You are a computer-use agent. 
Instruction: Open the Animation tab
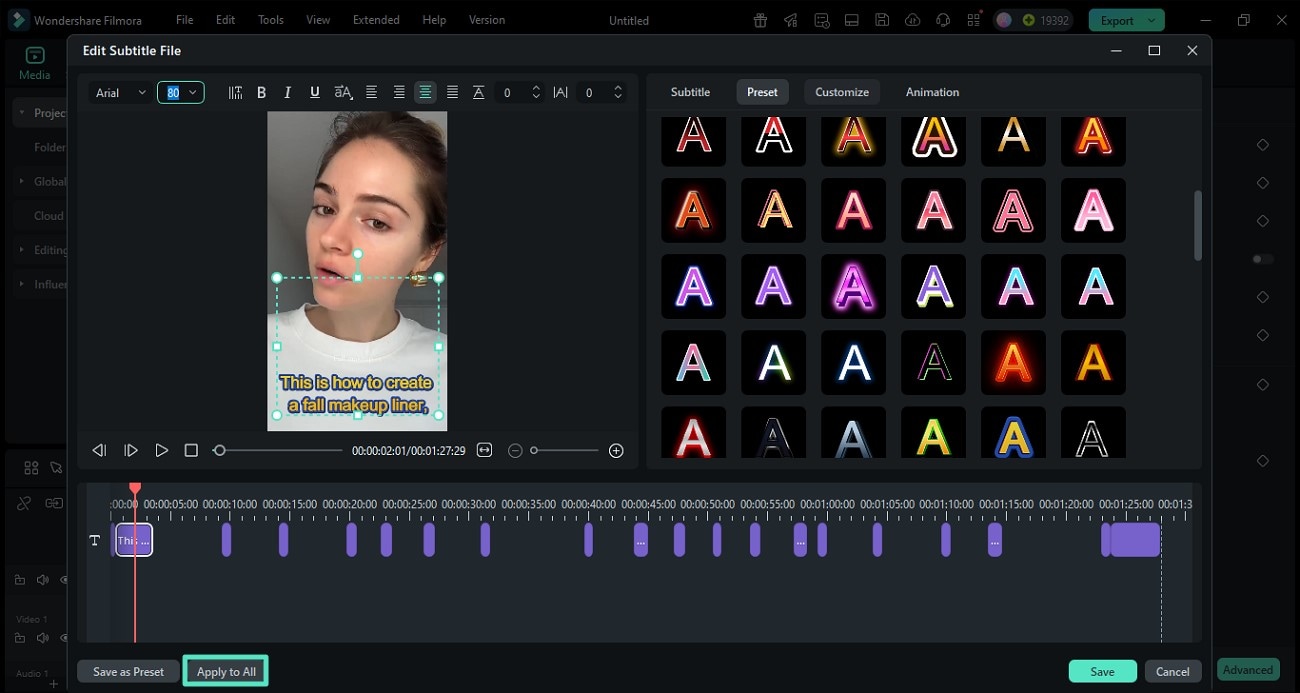[932, 92]
